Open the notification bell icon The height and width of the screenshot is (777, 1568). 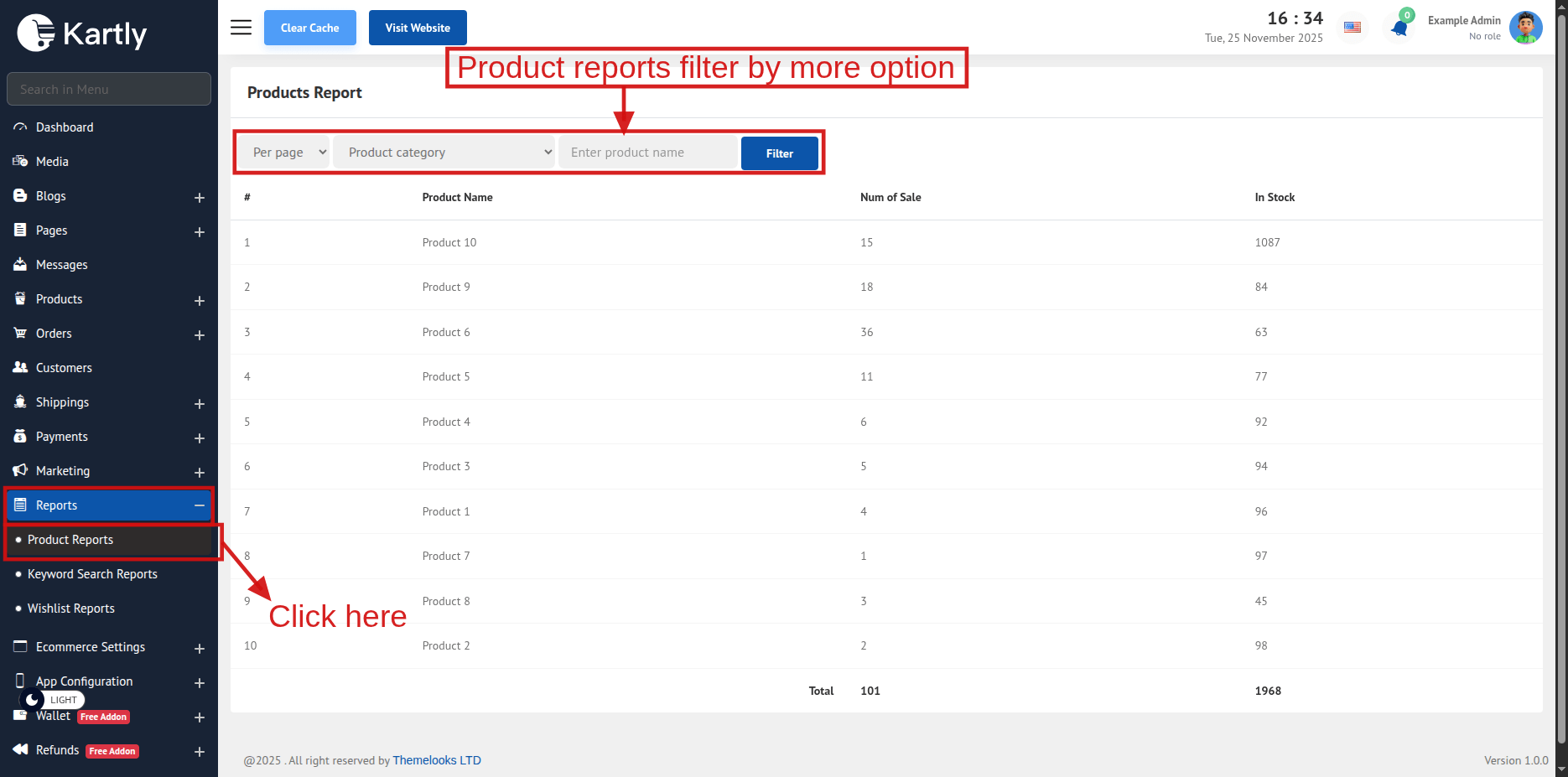[x=1399, y=28]
